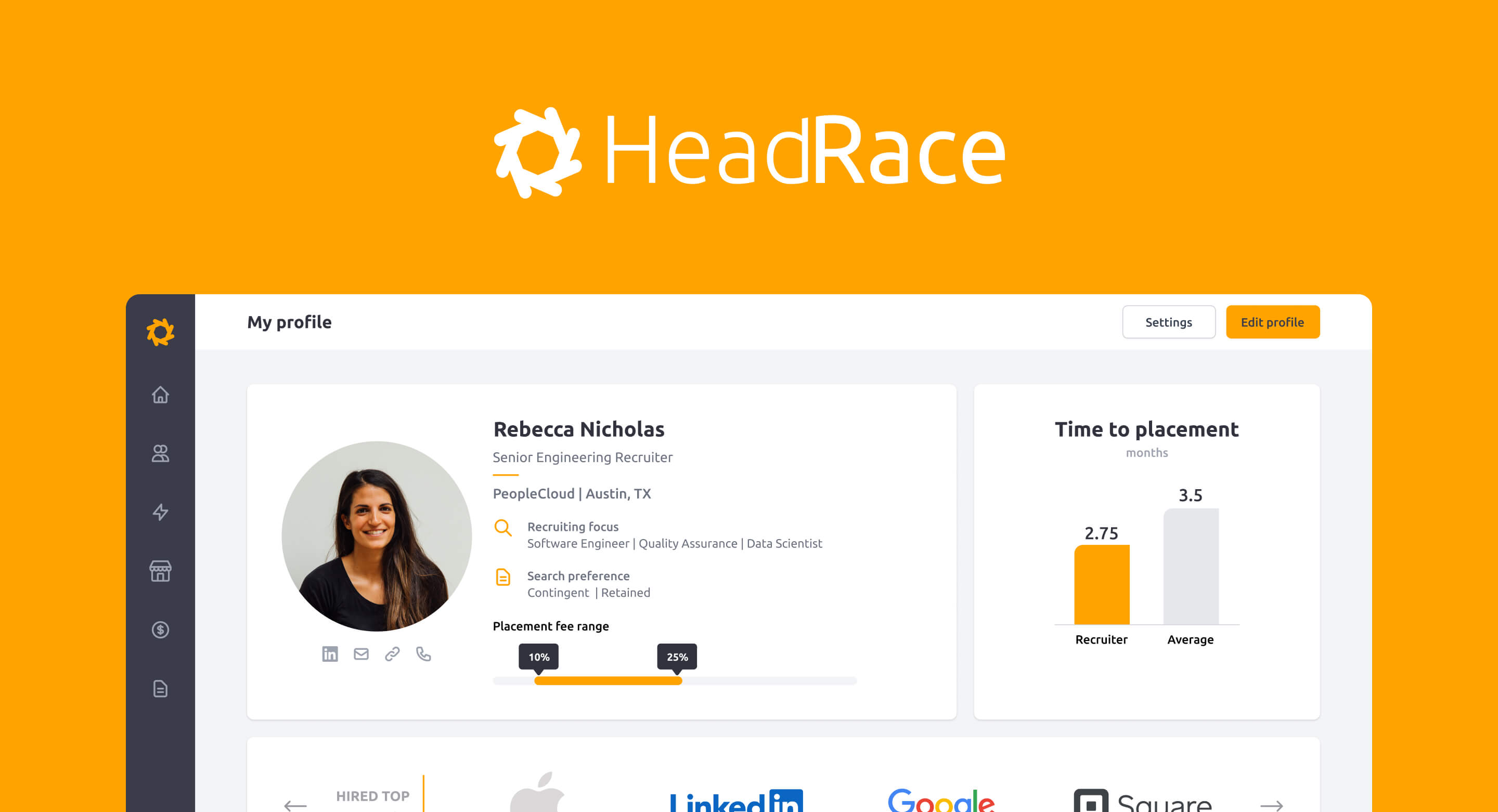
Task: Click the right arrow in companies carousel
Action: (1271, 805)
